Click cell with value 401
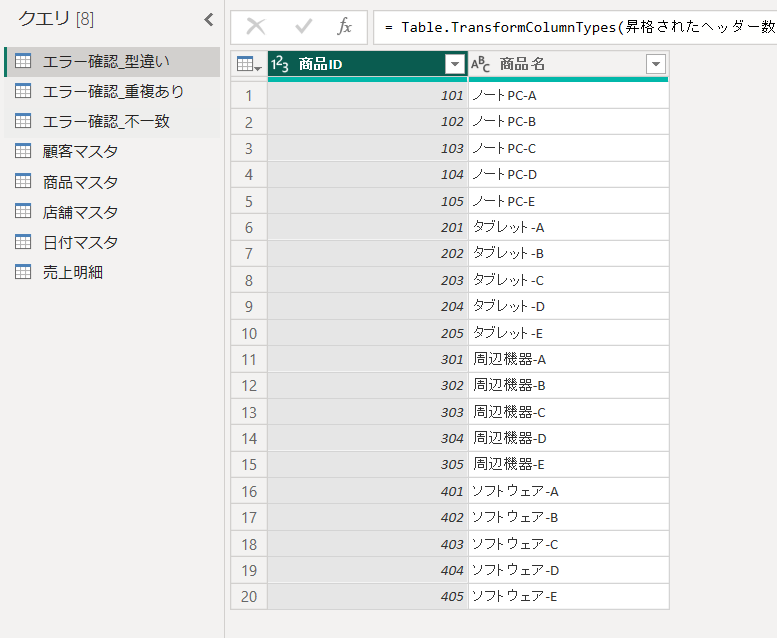The image size is (777, 638). coord(368,491)
